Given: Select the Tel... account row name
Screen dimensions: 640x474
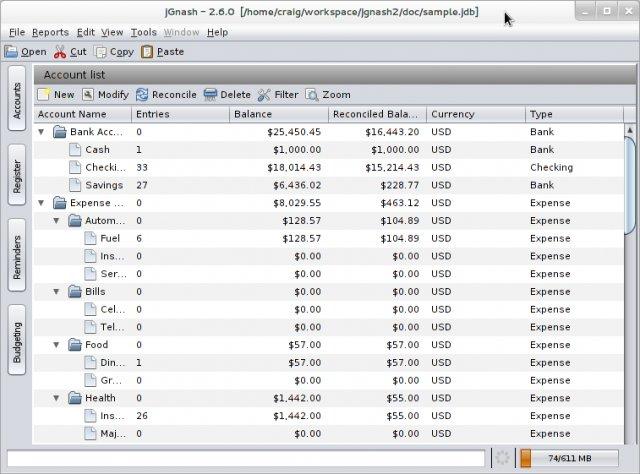Looking at the screenshot, I should tap(112, 327).
